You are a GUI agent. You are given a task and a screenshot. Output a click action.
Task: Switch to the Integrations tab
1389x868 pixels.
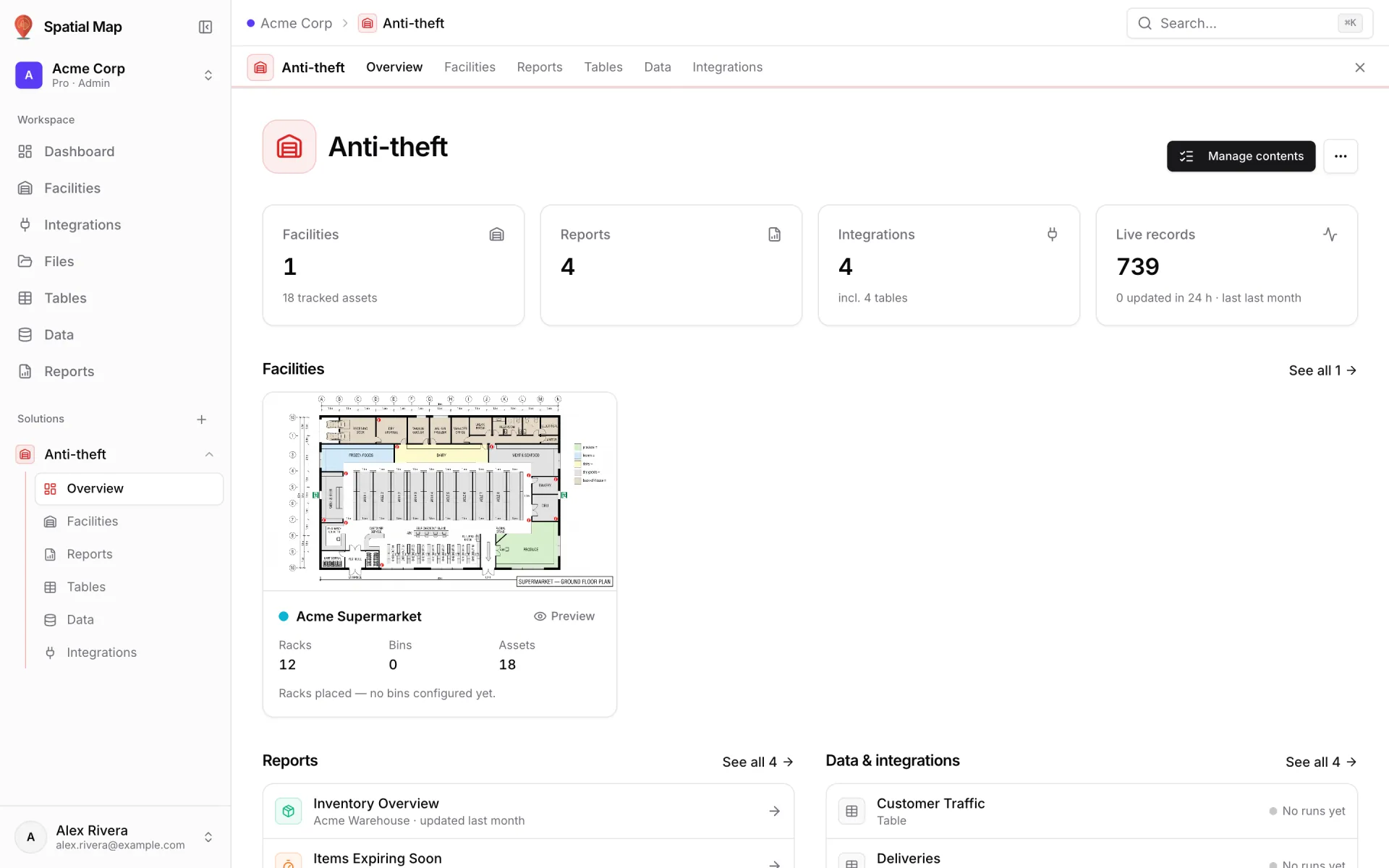coord(727,67)
